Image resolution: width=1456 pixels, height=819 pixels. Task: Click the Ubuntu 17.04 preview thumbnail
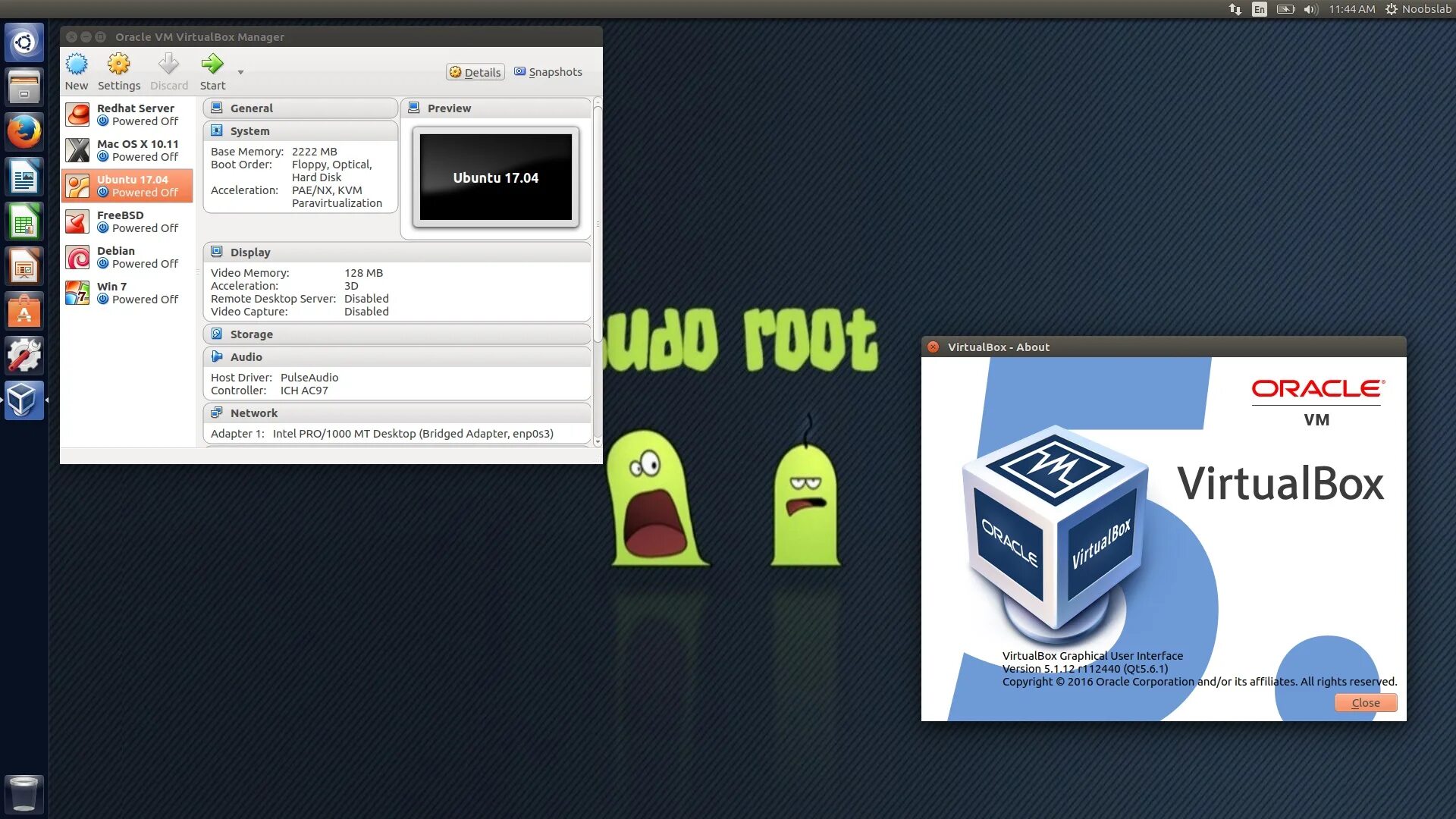[496, 177]
